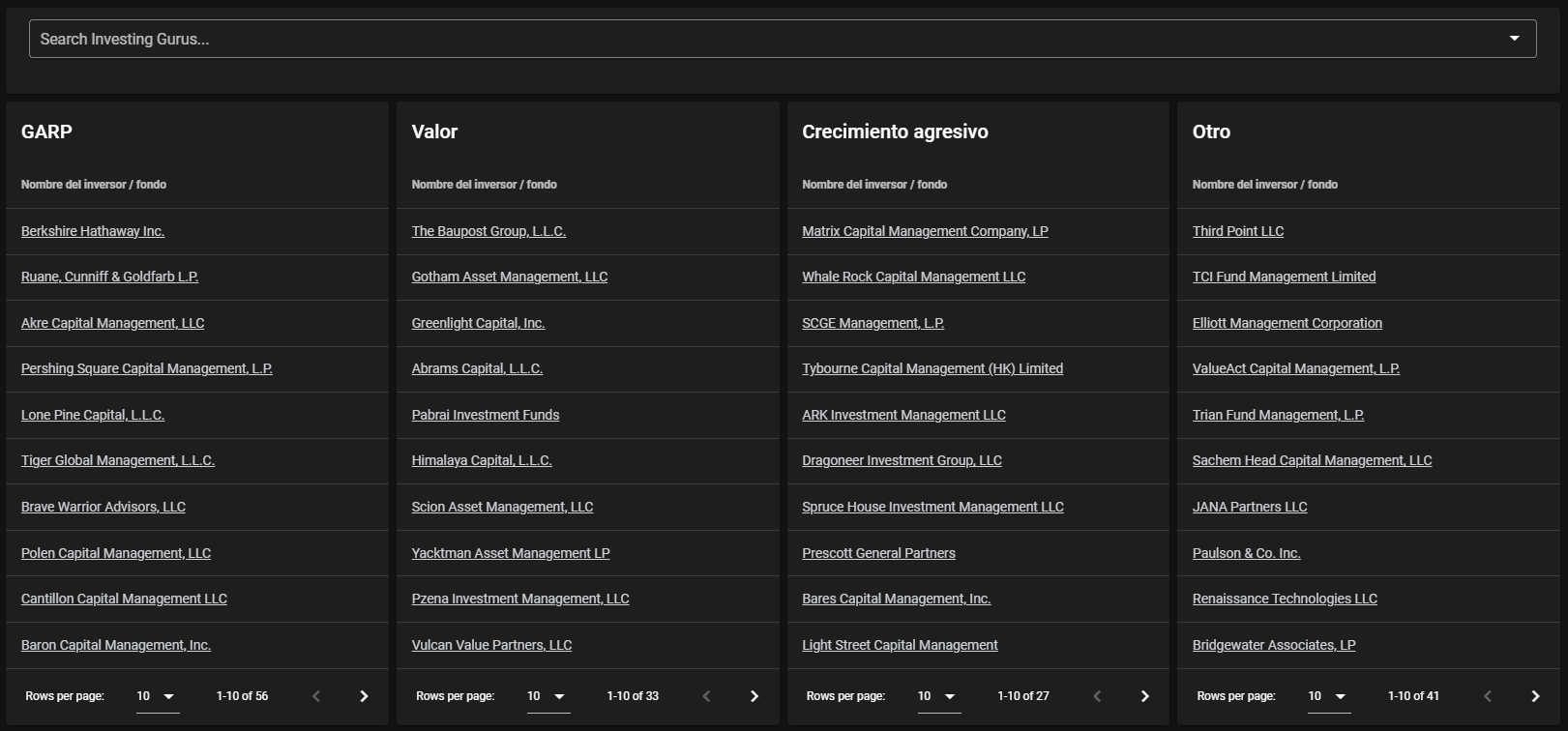Click Baron Capital Management, Inc.
Viewport: 1568px width, 731px height.
pos(116,645)
